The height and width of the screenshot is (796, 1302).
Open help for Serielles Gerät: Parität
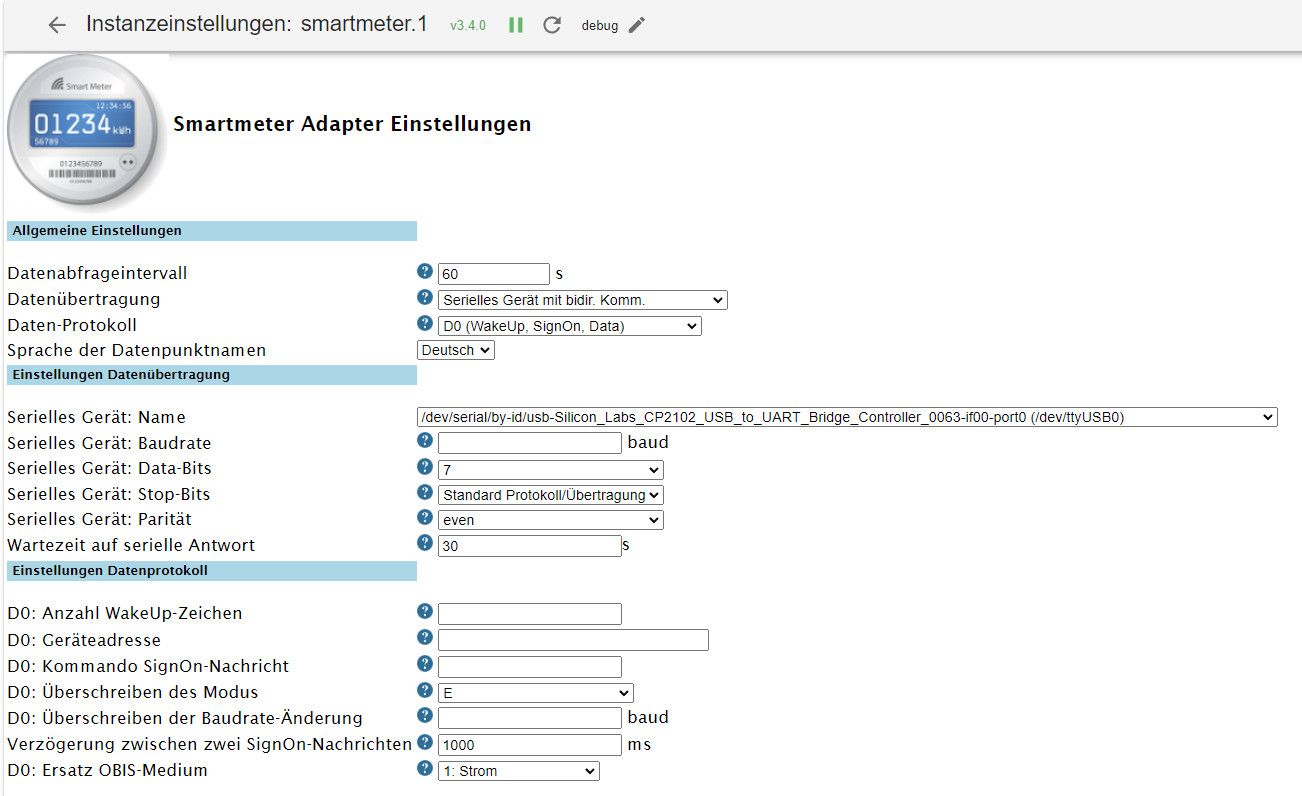point(425,517)
